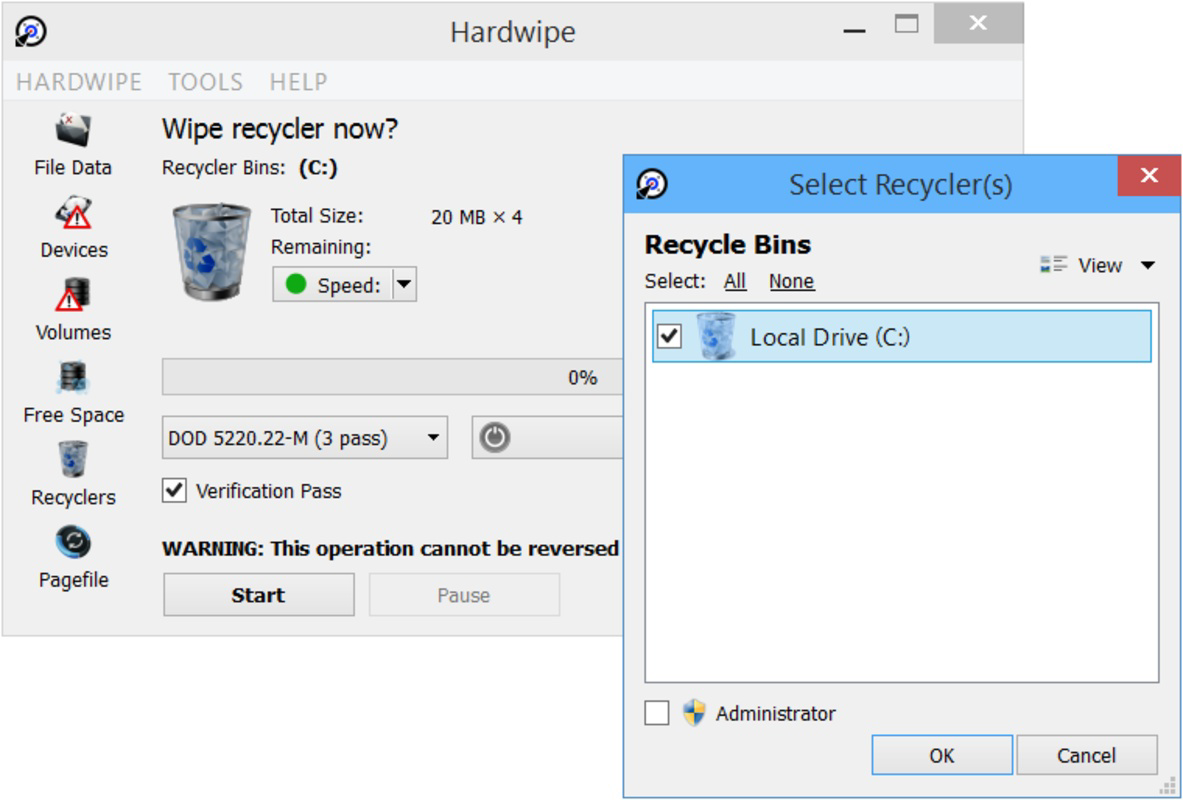Image resolution: width=1183 pixels, height=800 pixels.
Task: Click the Local Drive (C:) recycle bin icon
Action: click(x=715, y=336)
